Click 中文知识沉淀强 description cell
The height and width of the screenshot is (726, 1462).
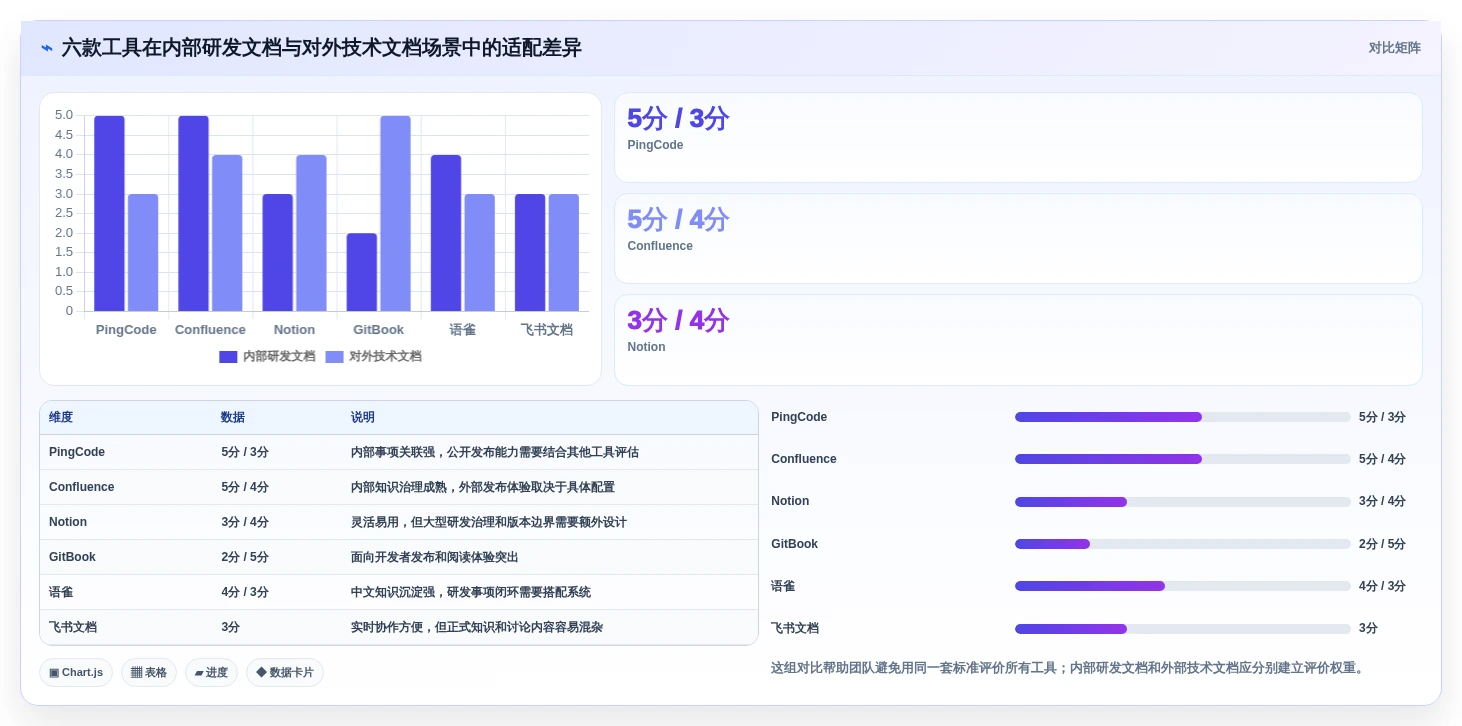(471, 592)
